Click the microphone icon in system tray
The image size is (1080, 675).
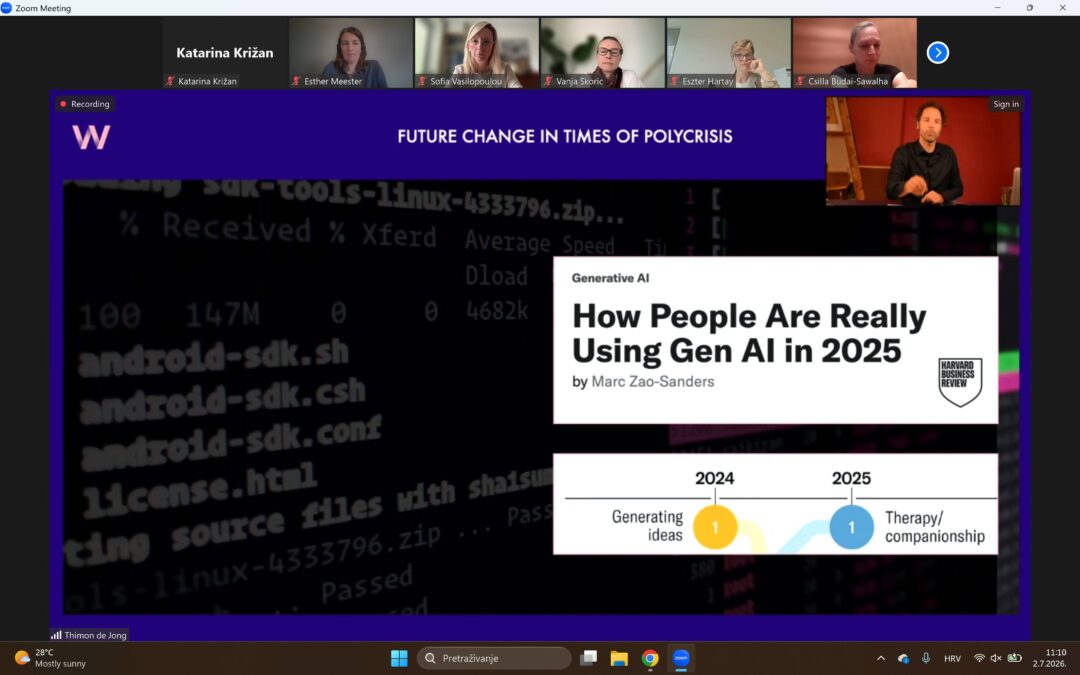tap(926, 658)
